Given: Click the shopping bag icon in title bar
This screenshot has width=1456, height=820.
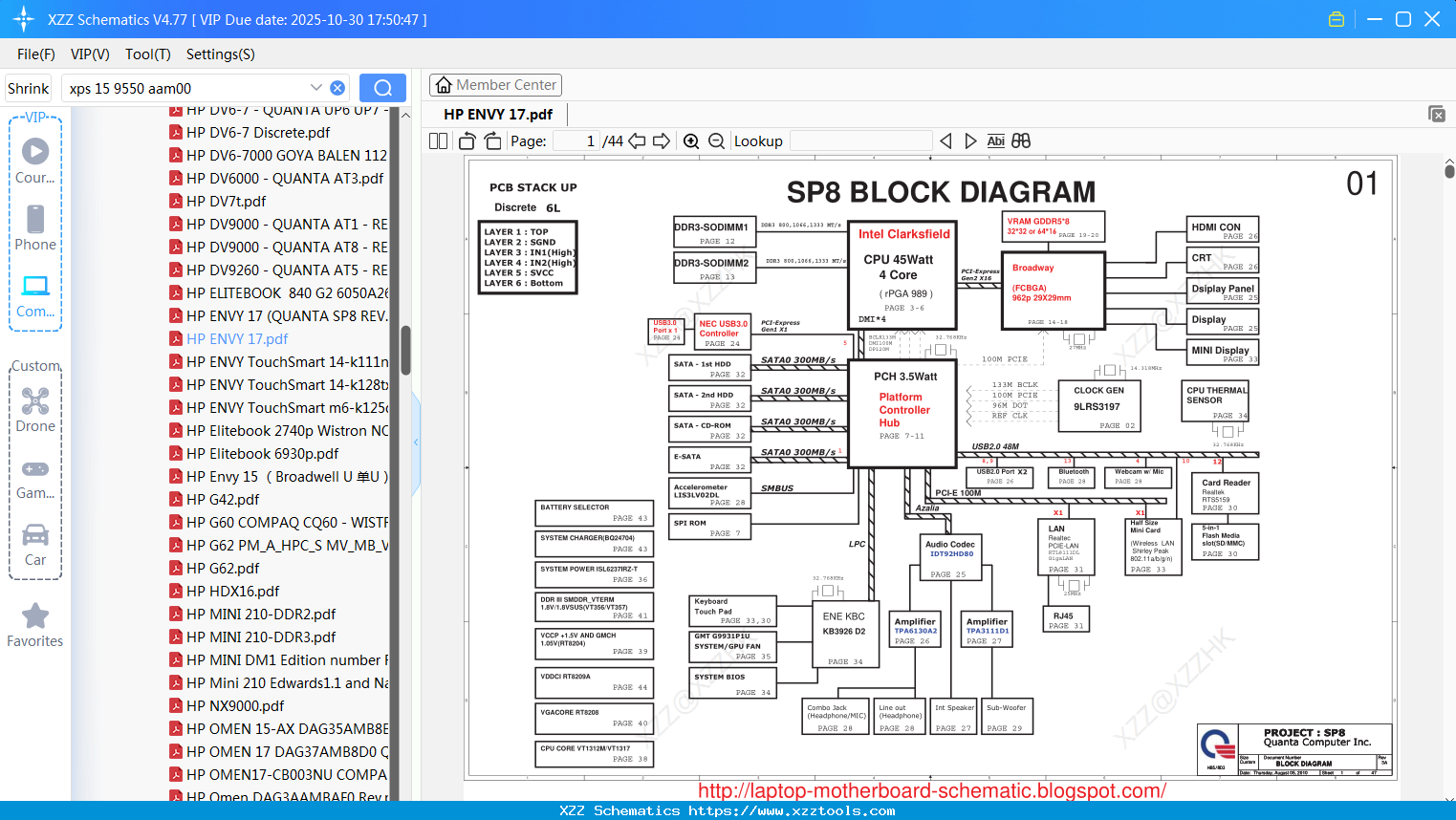Looking at the screenshot, I should pyautogui.click(x=1336, y=19).
